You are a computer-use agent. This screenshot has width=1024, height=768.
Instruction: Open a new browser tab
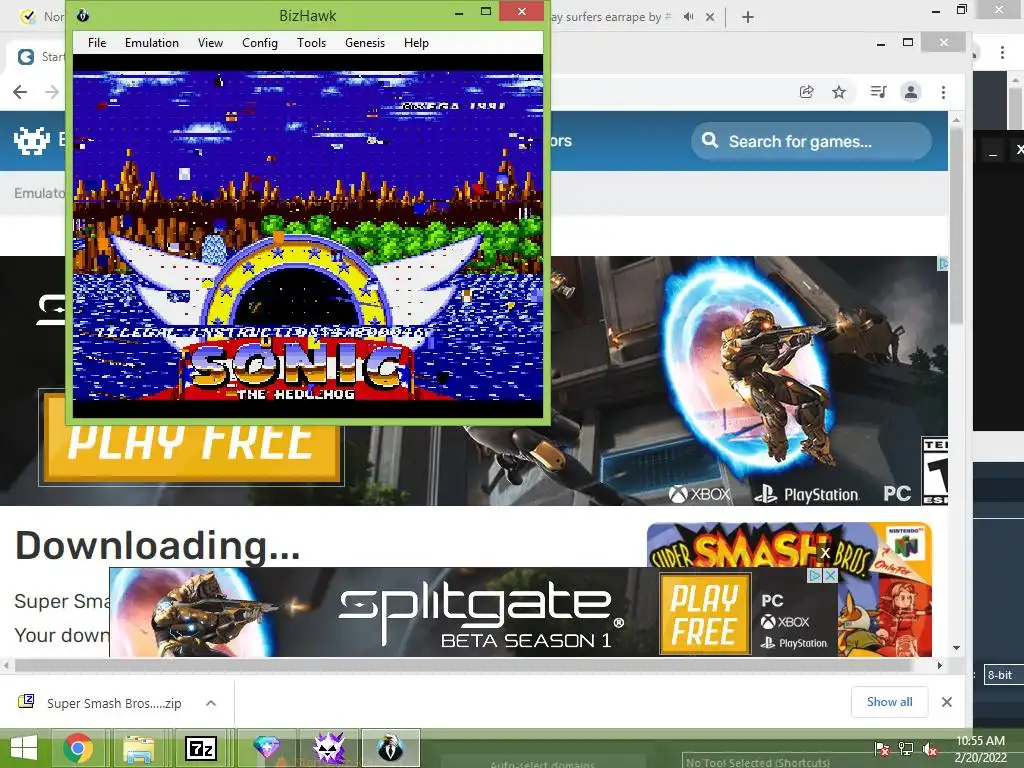pyautogui.click(x=748, y=17)
